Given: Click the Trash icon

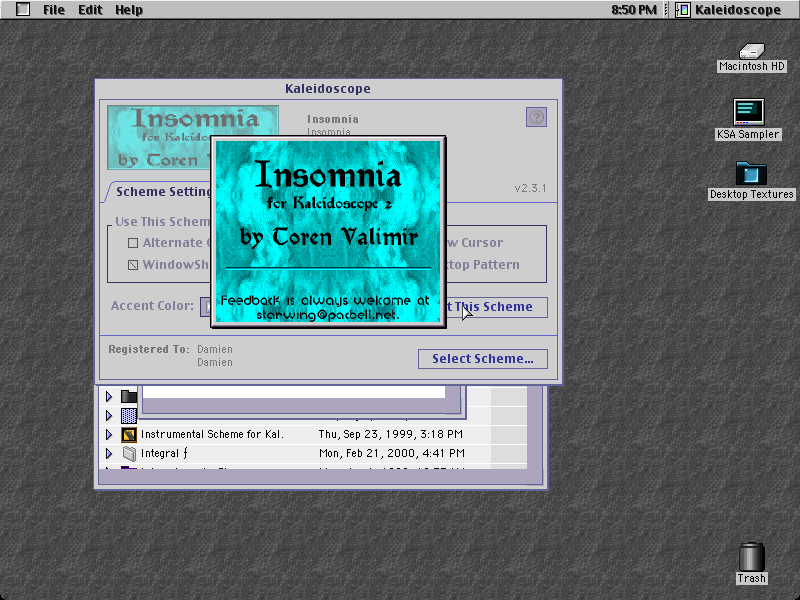Looking at the screenshot, I should (752, 557).
